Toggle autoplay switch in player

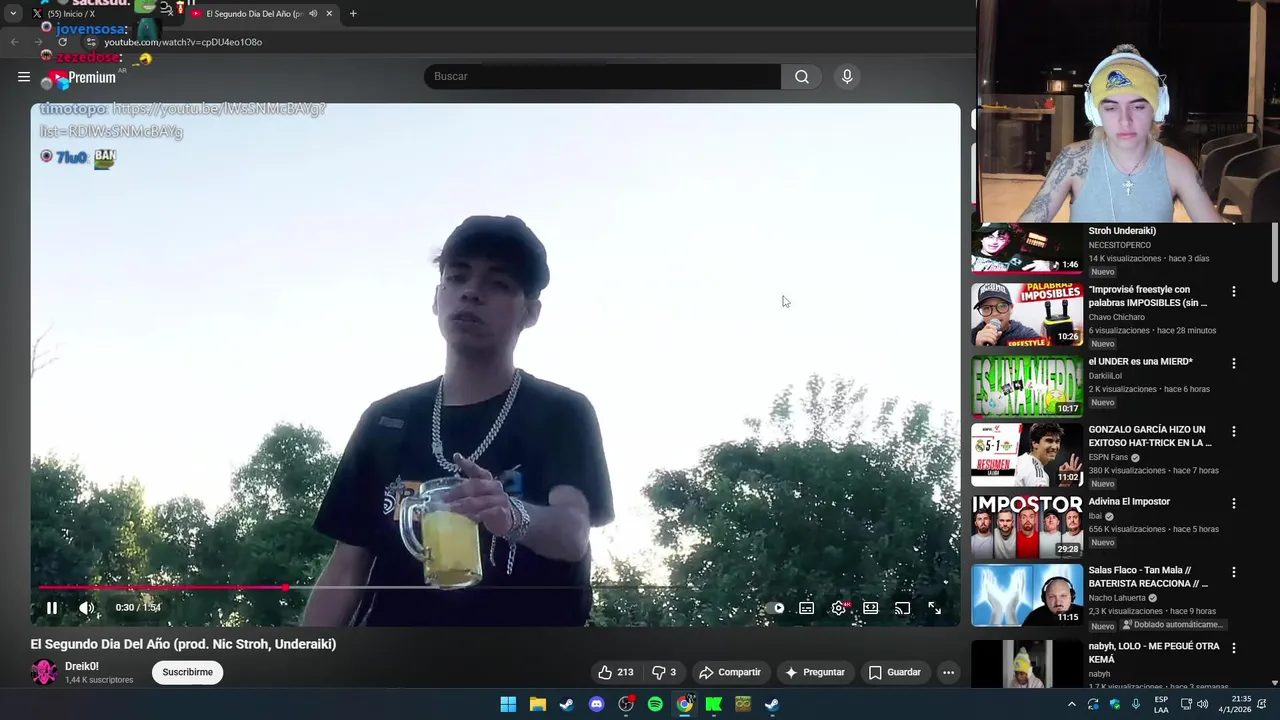tap(776, 608)
